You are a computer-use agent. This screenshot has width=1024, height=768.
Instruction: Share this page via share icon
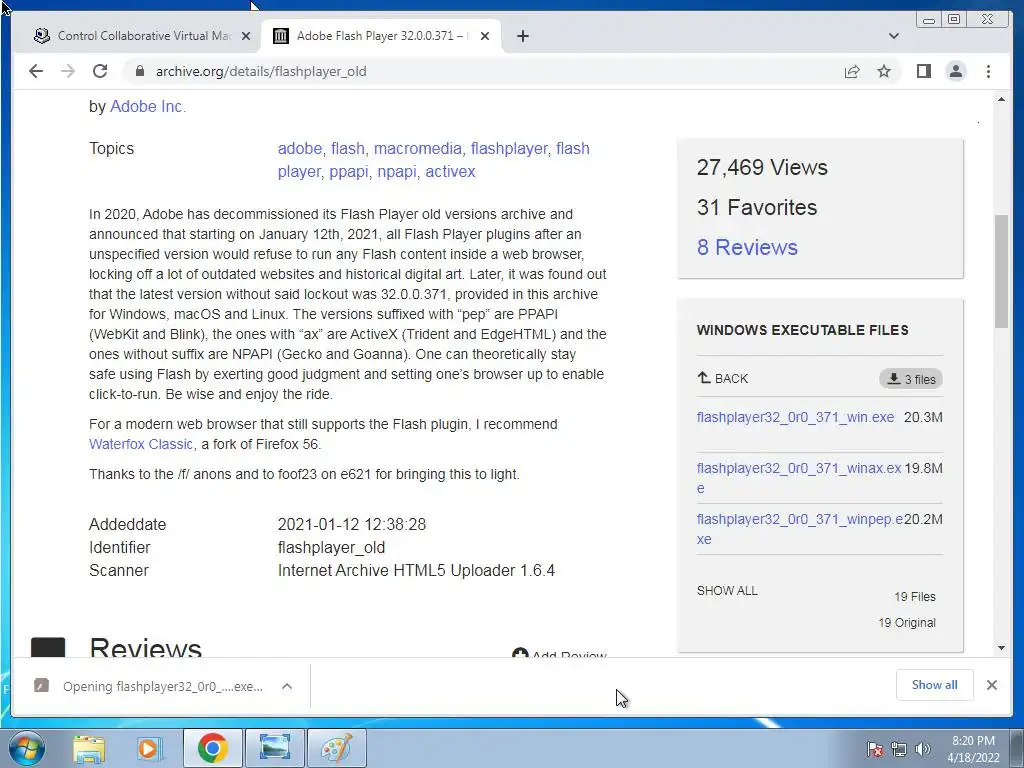[852, 71]
